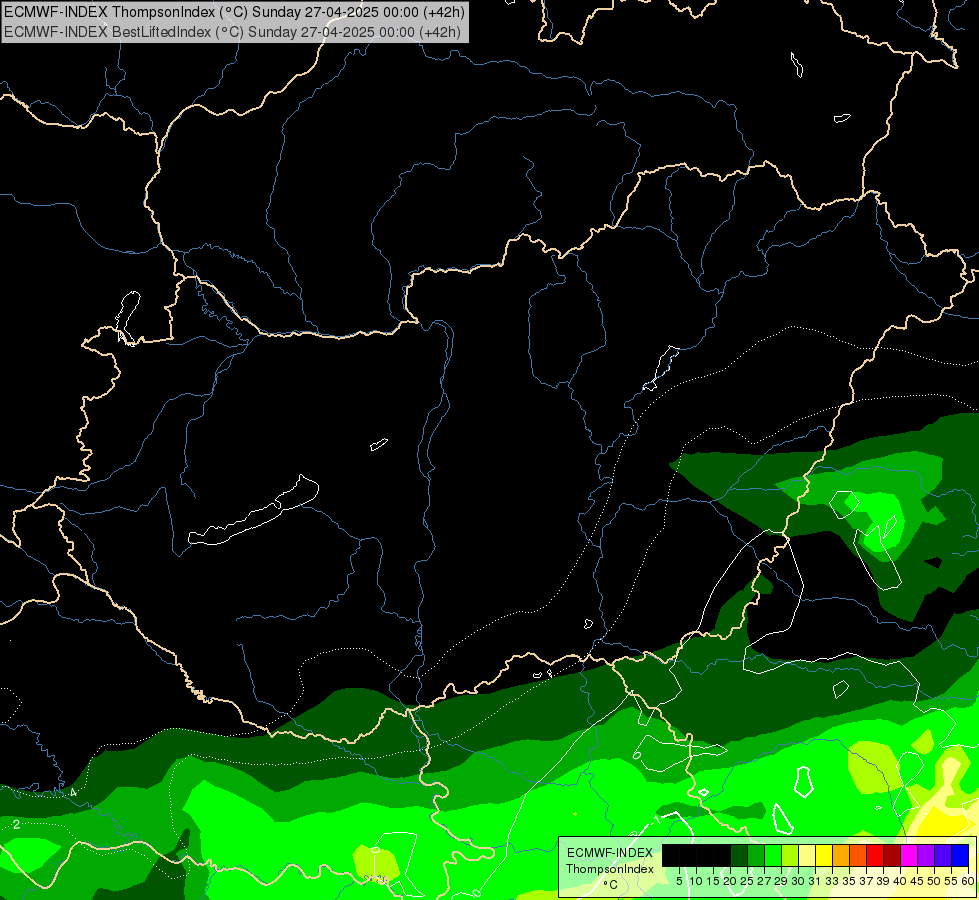
Task: Click the ThompsonIndex title line at top
Action: (x=234, y=11)
